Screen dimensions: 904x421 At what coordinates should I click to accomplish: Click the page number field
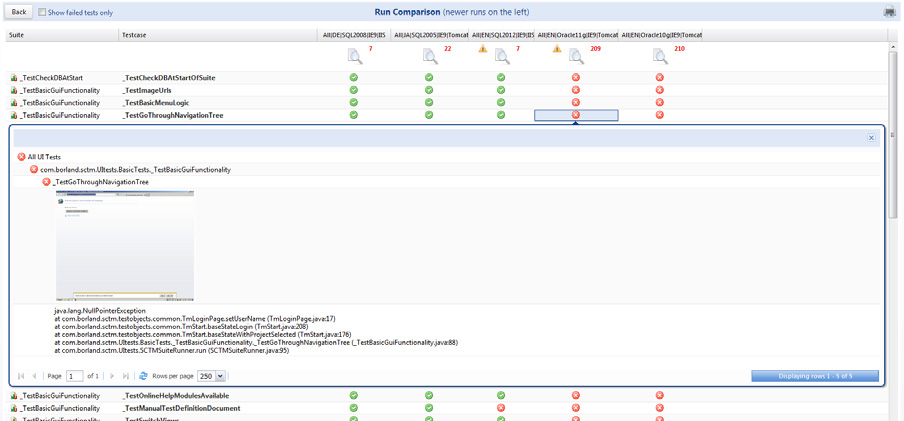pos(74,376)
